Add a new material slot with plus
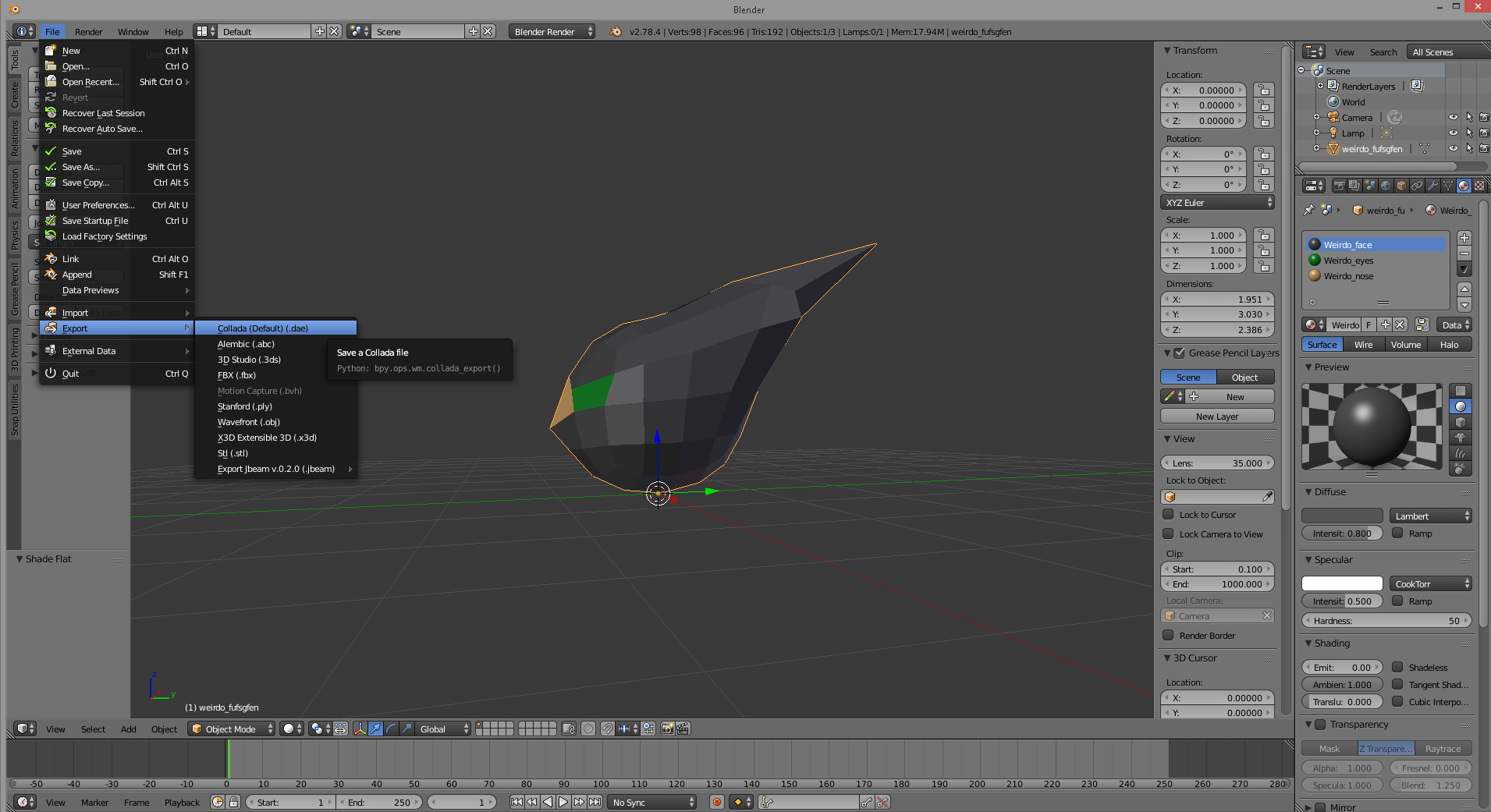 [1464, 238]
